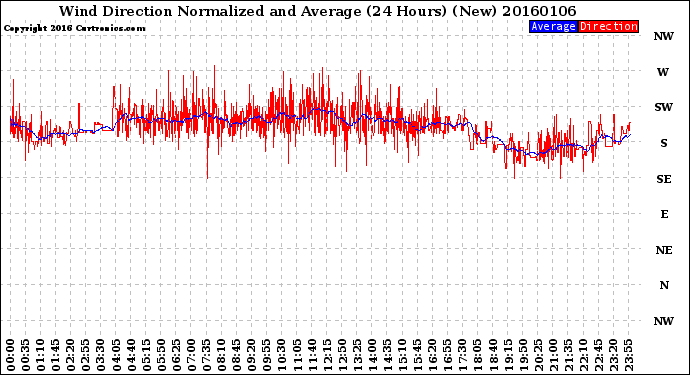Click the 02:55 time axis label
Screen dimensions: 690x375
pos(86,355)
